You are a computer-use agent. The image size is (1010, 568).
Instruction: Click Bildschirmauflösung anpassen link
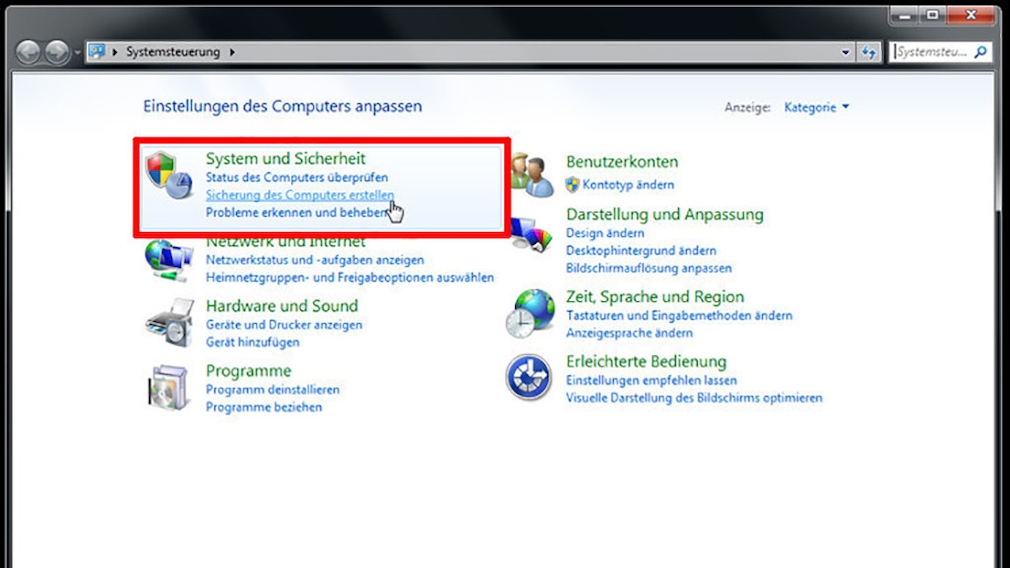(x=649, y=268)
